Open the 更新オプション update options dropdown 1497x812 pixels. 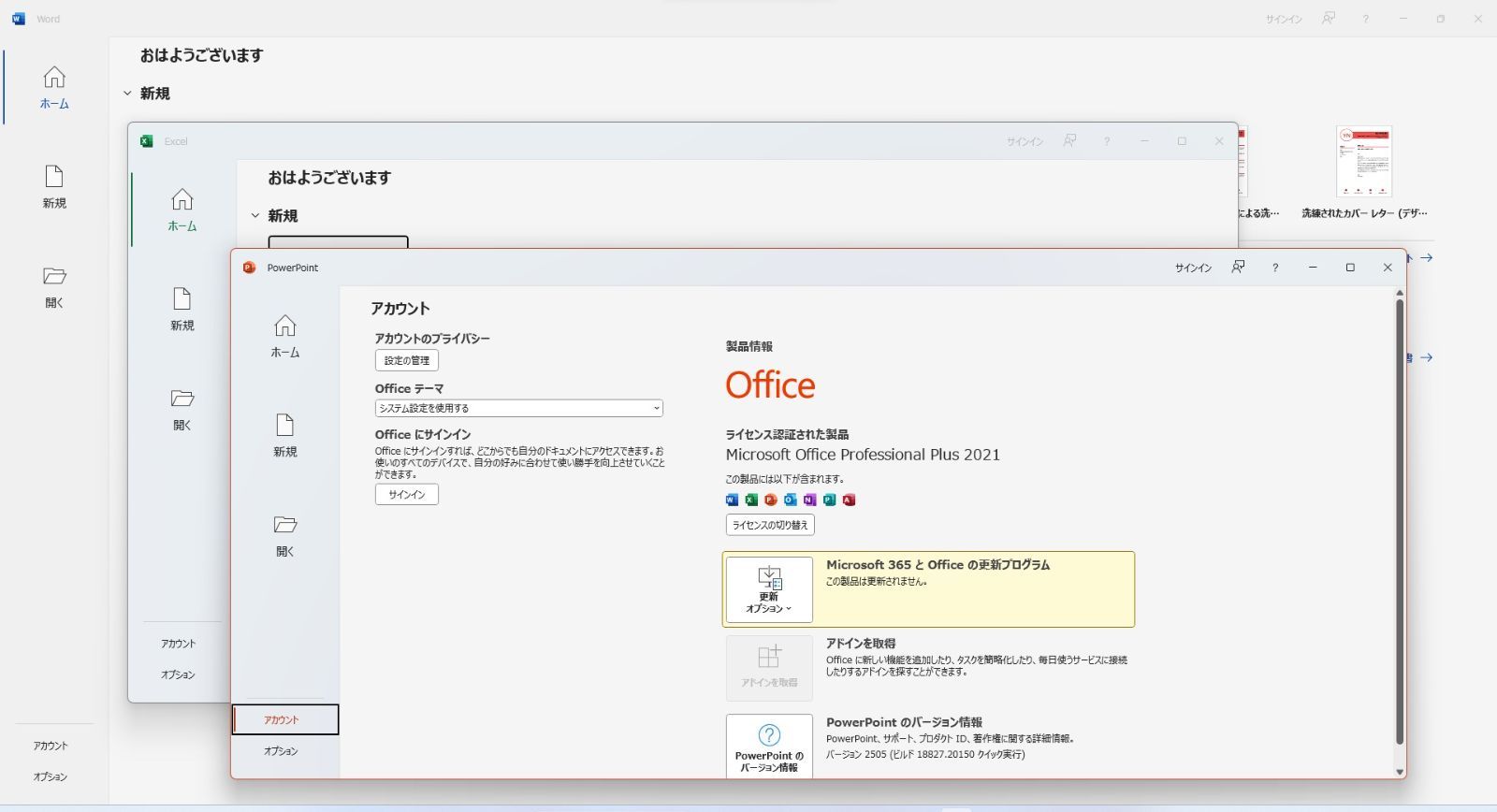pyautogui.click(x=769, y=589)
